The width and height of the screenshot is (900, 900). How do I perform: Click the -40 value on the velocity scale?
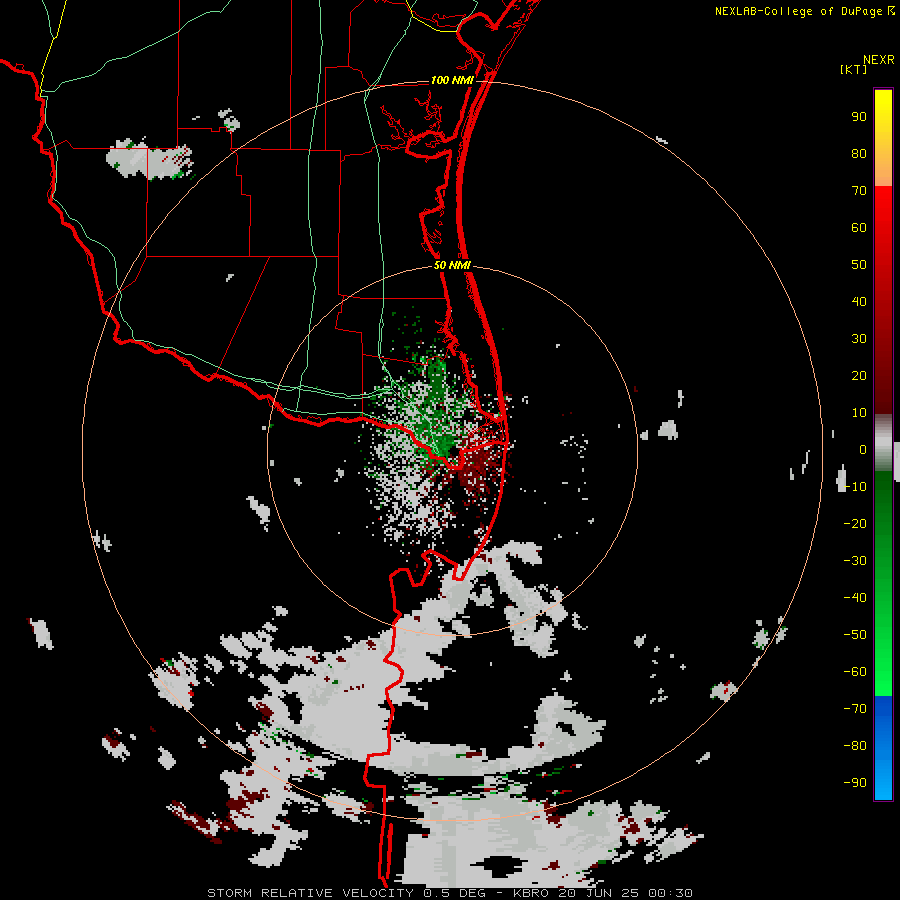pyautogui.click(x=855, y=598)
